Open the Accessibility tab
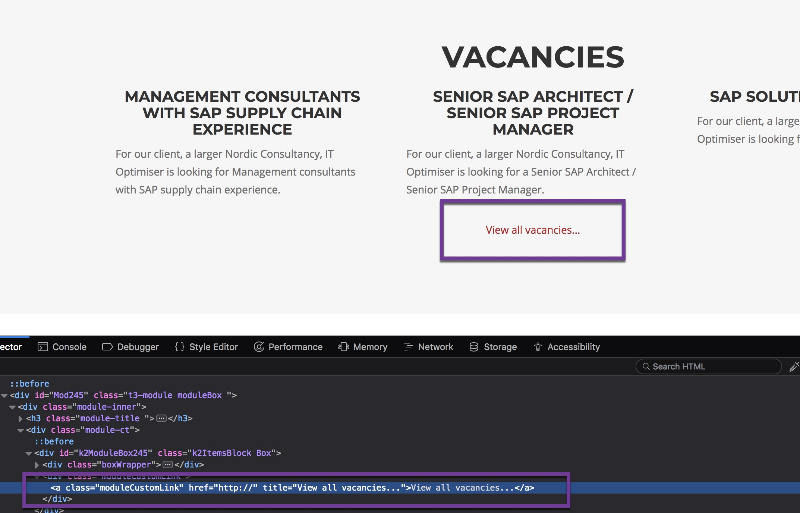Viewport: 800px width, 513px height. coord(567,347)
